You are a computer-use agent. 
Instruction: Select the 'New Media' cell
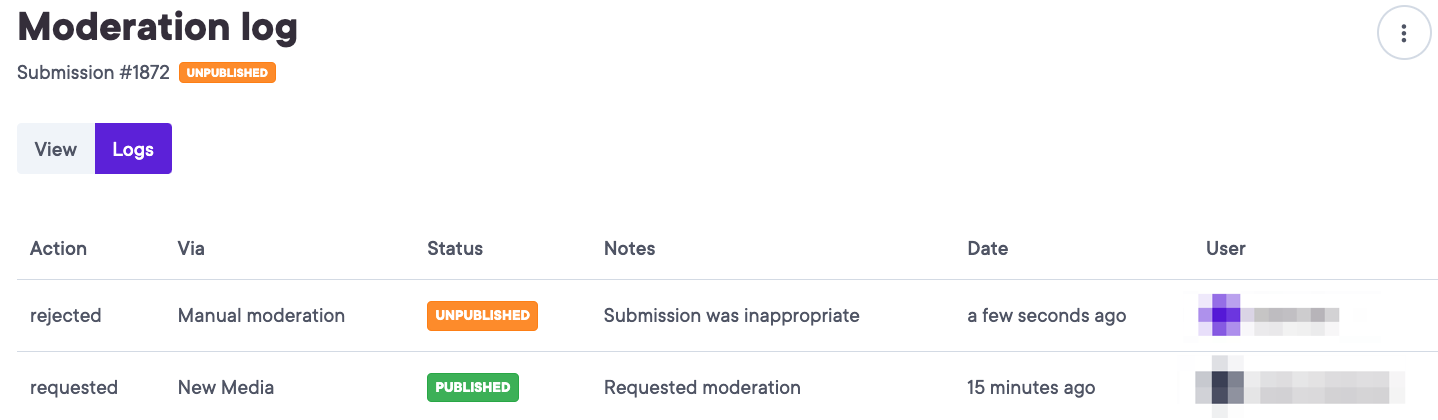(x=226, y=387)
